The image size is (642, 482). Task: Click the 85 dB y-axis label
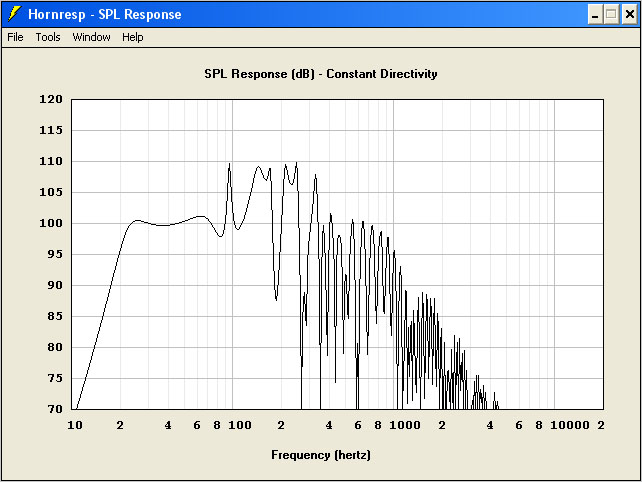tap(55, 316)
